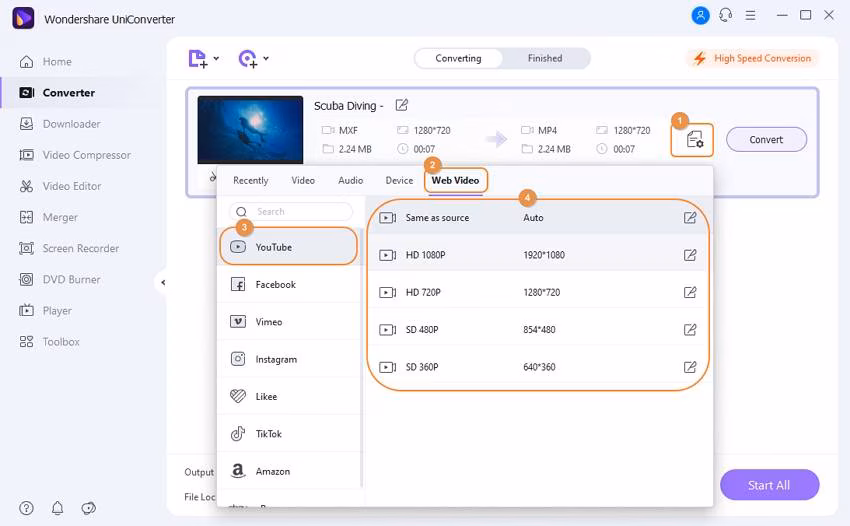
Task: Switch to the Finished tab
Action: (x=545, y=59)
